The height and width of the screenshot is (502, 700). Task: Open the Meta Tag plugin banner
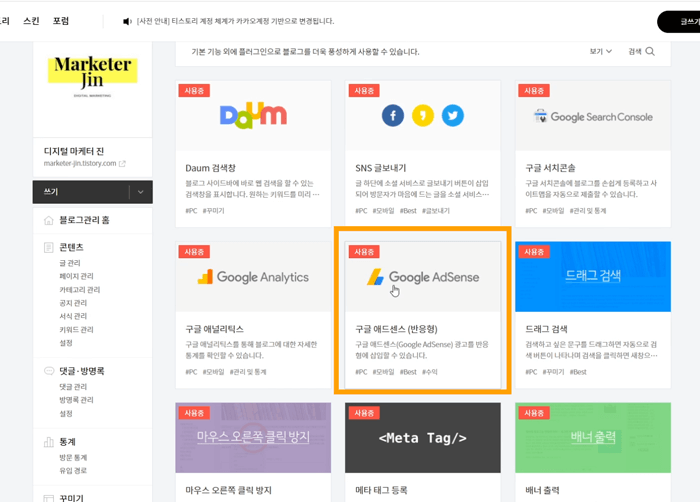point(423,438)
